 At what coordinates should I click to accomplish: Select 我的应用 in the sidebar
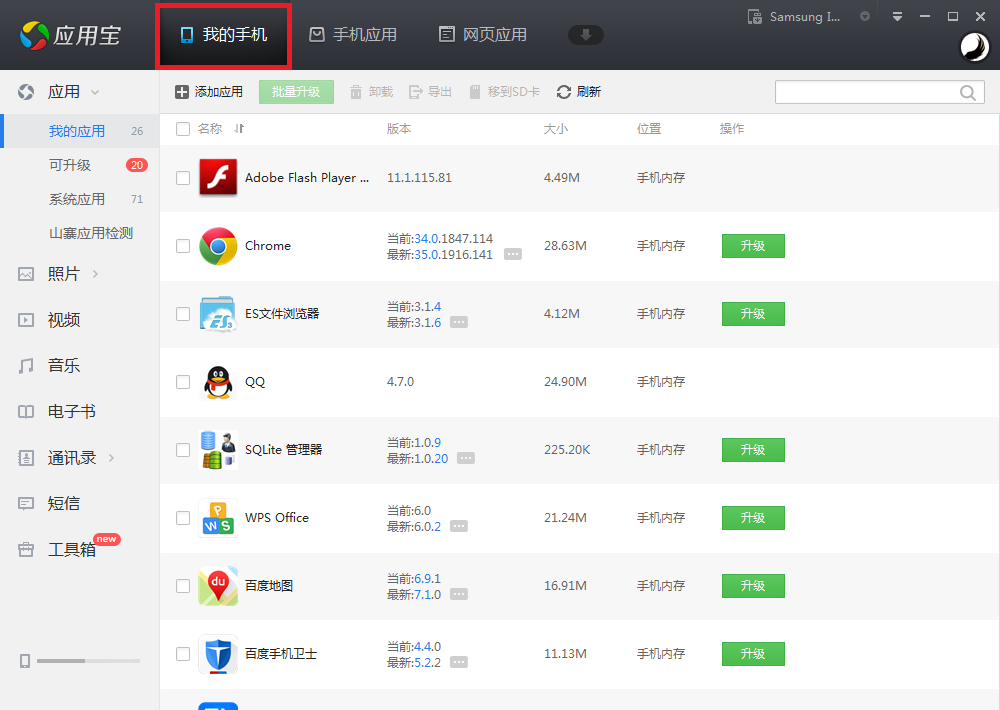(81, 131)
